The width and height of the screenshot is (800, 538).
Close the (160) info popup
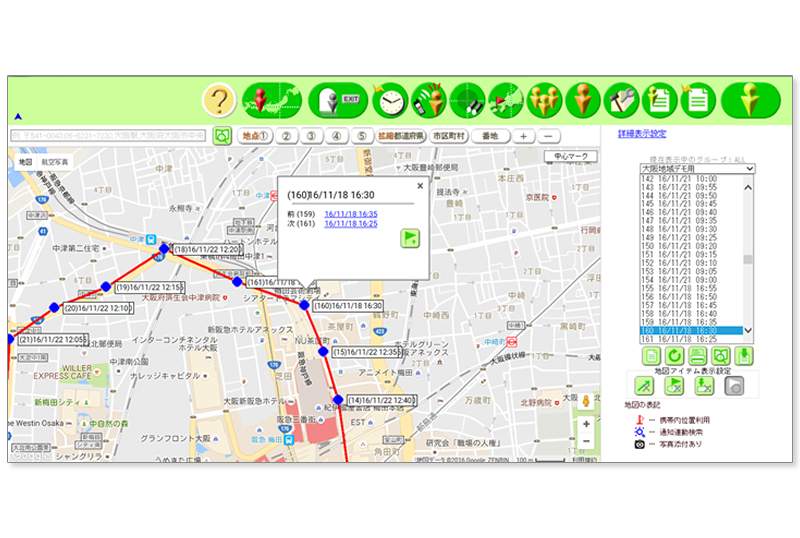(x=420, y=186)
